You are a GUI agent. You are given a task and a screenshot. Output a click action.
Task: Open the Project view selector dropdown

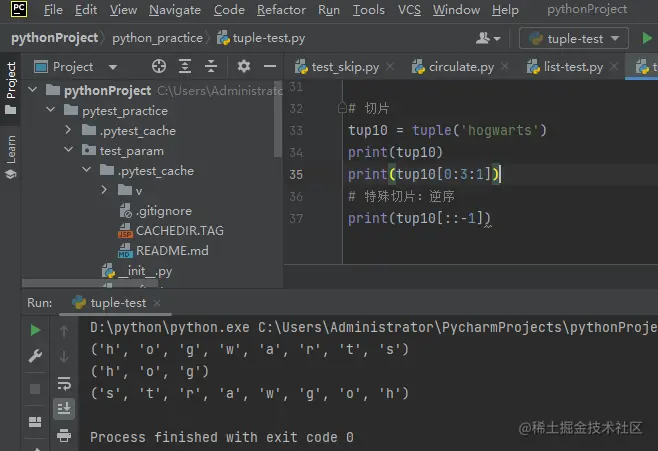point(76,67)
